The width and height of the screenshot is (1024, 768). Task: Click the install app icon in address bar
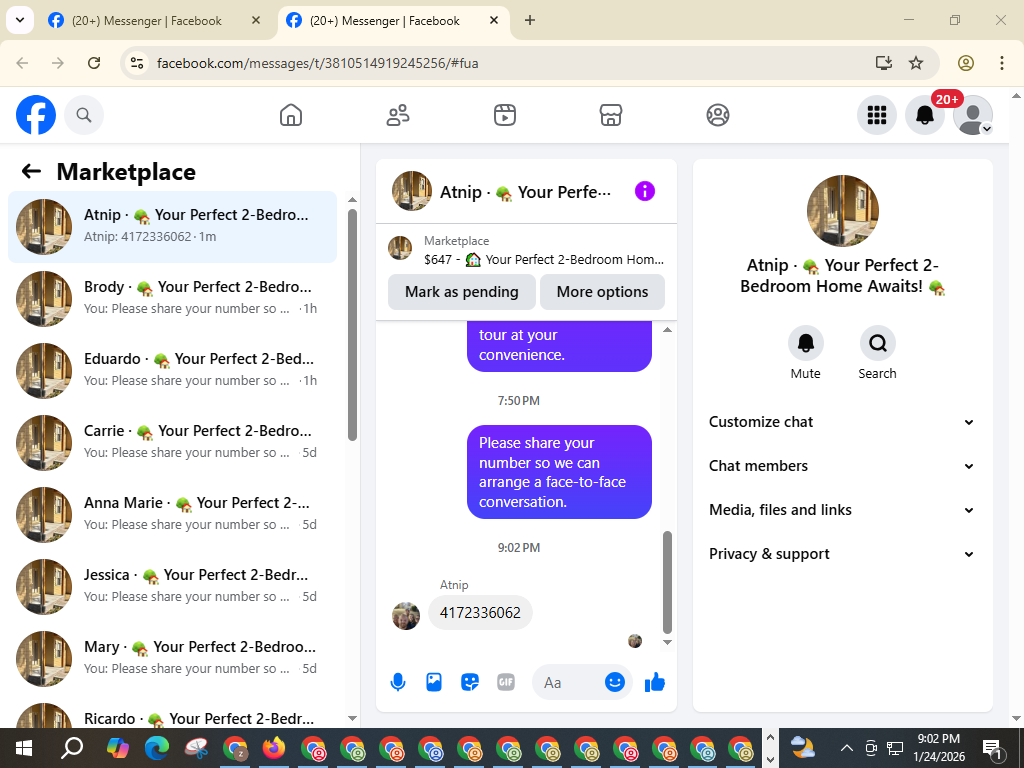click(x=883, y=63)
